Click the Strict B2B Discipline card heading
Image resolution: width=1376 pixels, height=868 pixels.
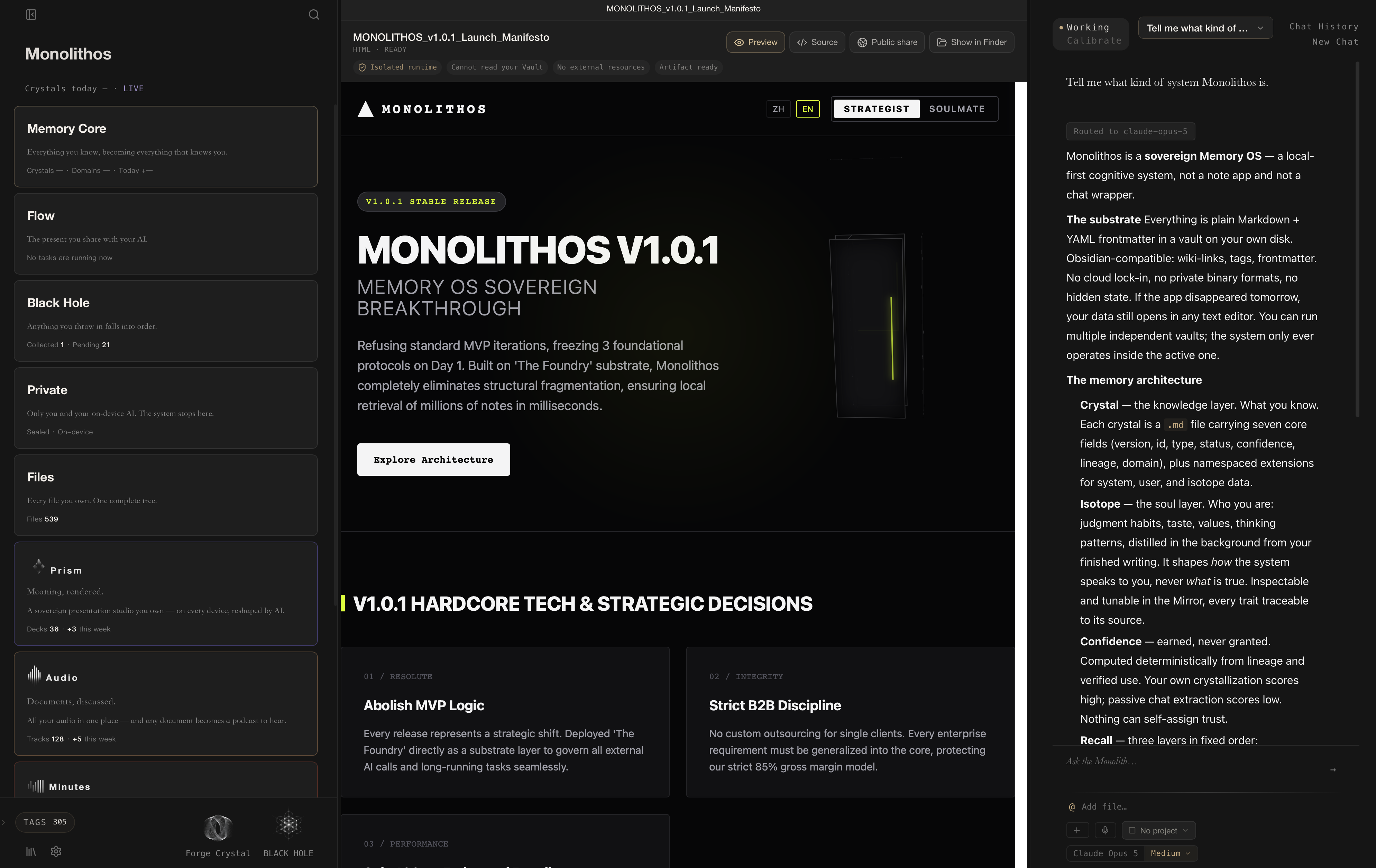(775, 706)
